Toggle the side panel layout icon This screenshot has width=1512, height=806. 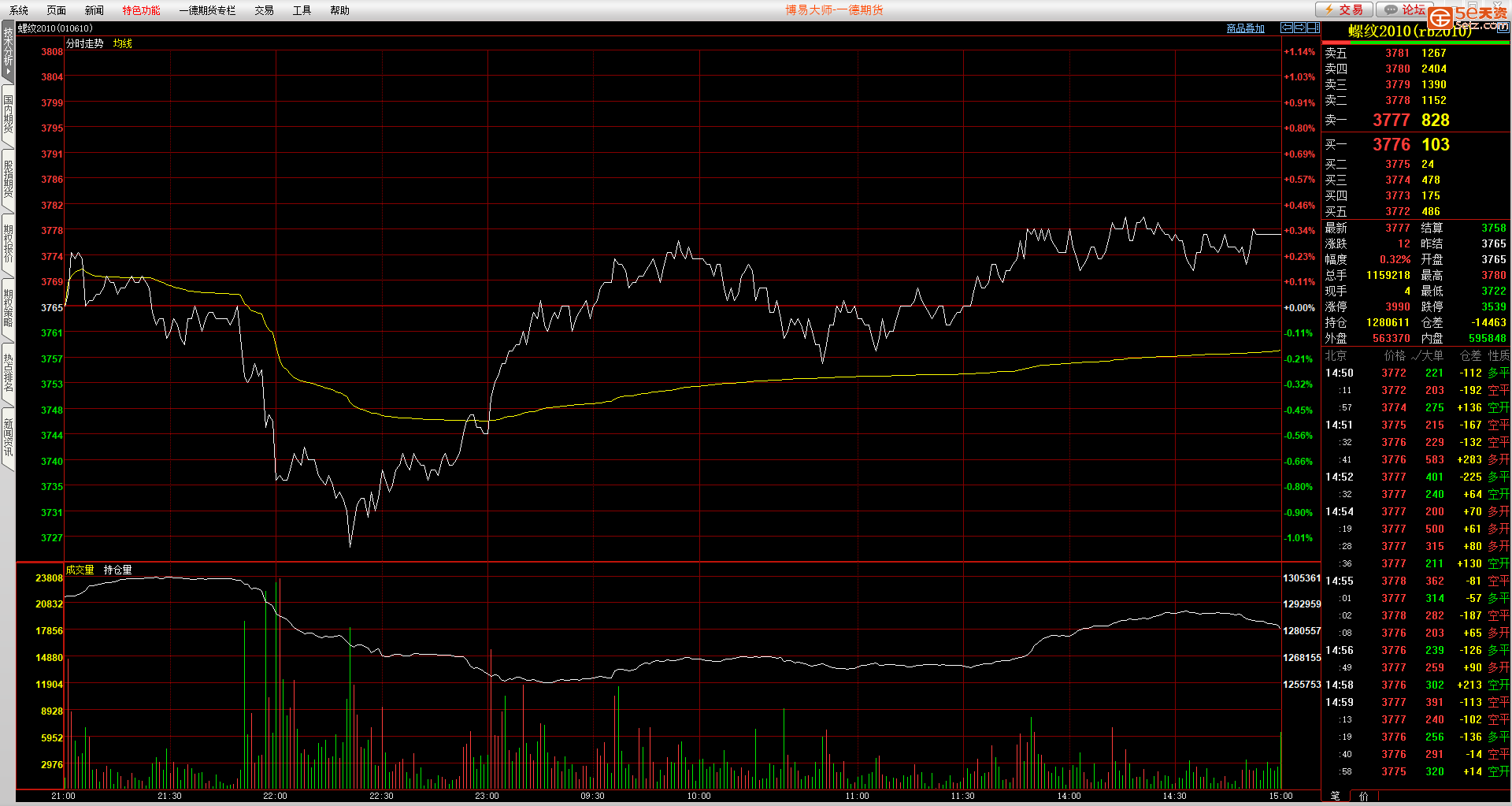click(1313, 28)
